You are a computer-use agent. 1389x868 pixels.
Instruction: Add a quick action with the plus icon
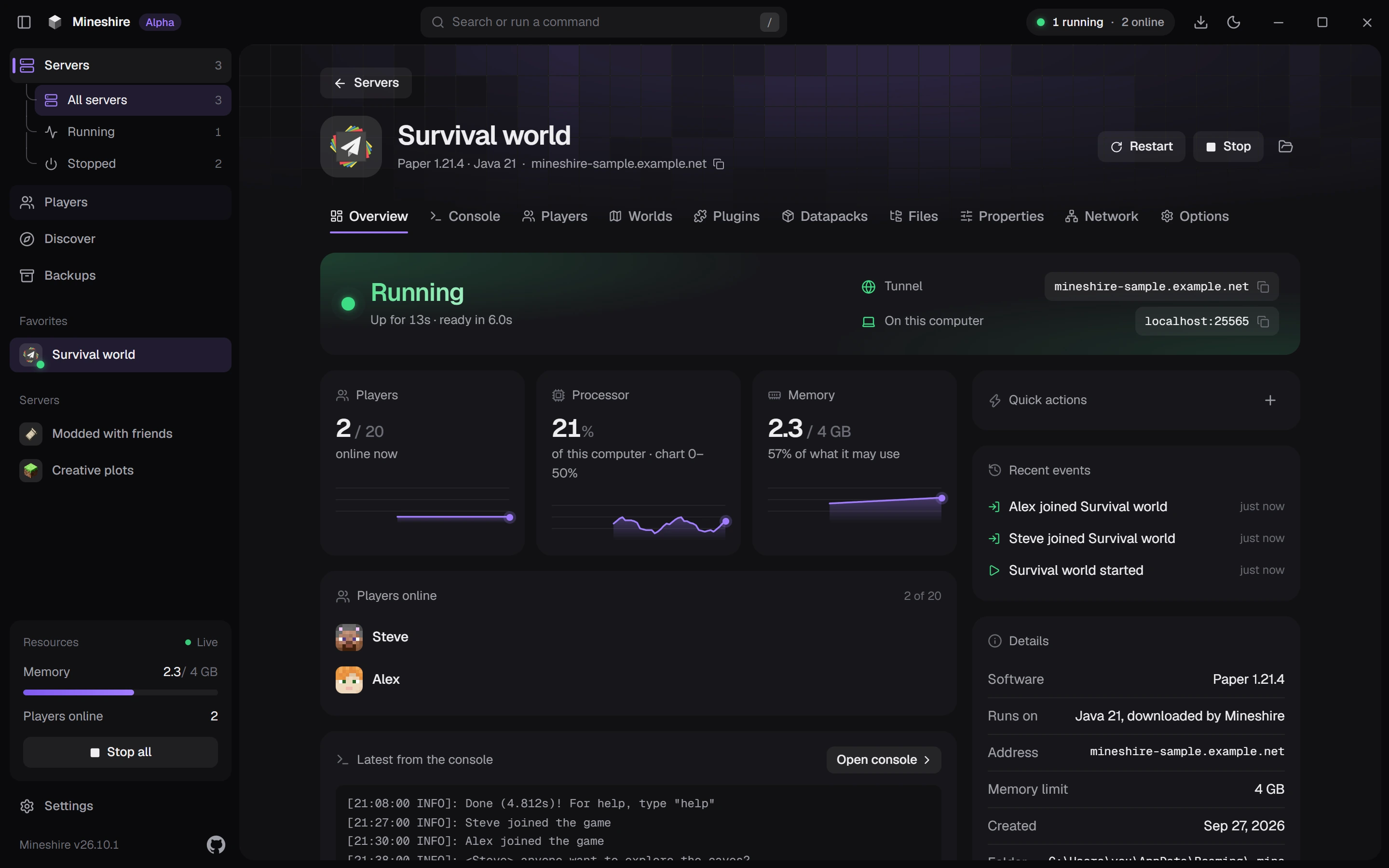pyautogui.click(x=1269, y=400)
